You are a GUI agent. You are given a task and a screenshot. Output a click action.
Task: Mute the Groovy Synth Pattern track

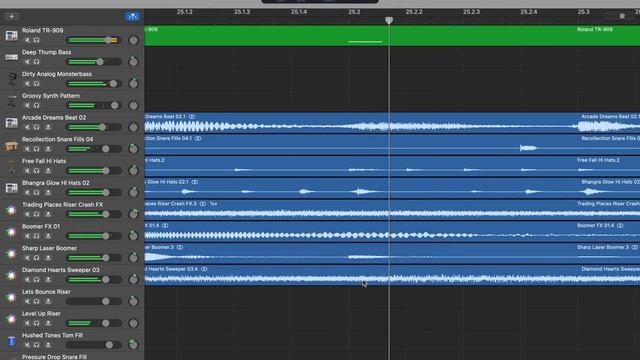click(27, 105)
